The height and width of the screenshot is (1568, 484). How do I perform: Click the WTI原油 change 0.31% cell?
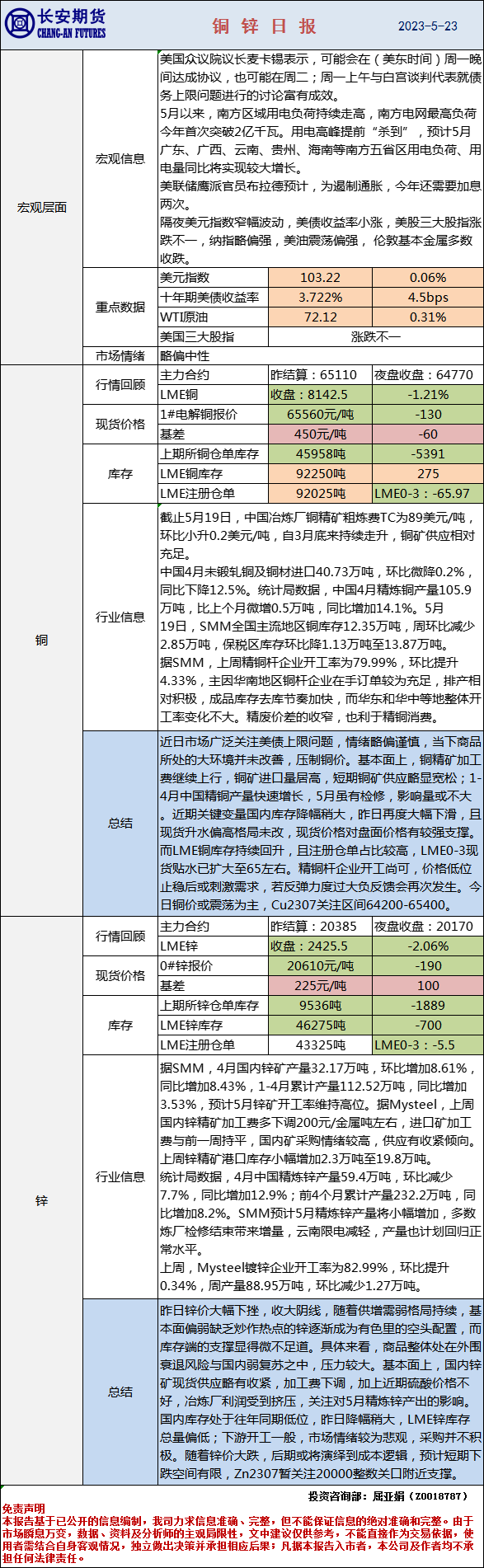pyautogui.click(x=427, y=317)
